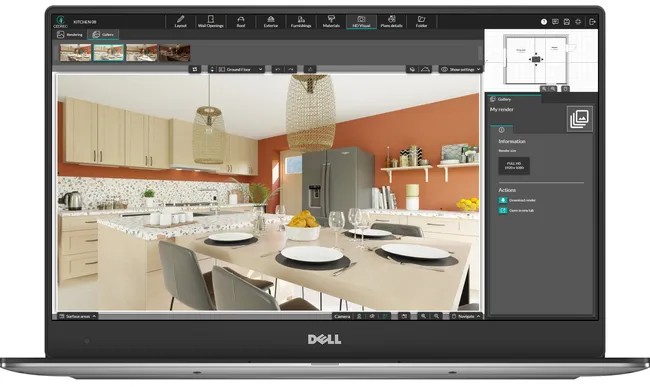The height and width of the screenshot is (387, 650).
Task: Click the floor level up/down stepper
Action: pos(212,69)
